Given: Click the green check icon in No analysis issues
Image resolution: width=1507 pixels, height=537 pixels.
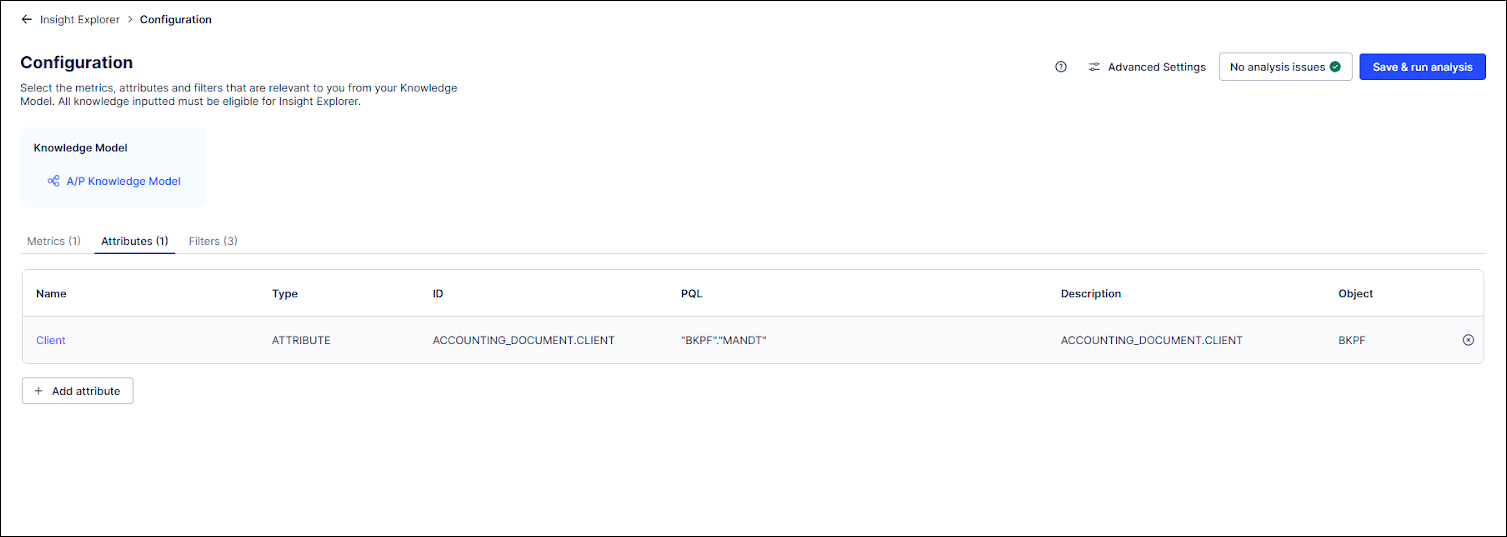Looking at the screenshot, I should click(1335, 67).
